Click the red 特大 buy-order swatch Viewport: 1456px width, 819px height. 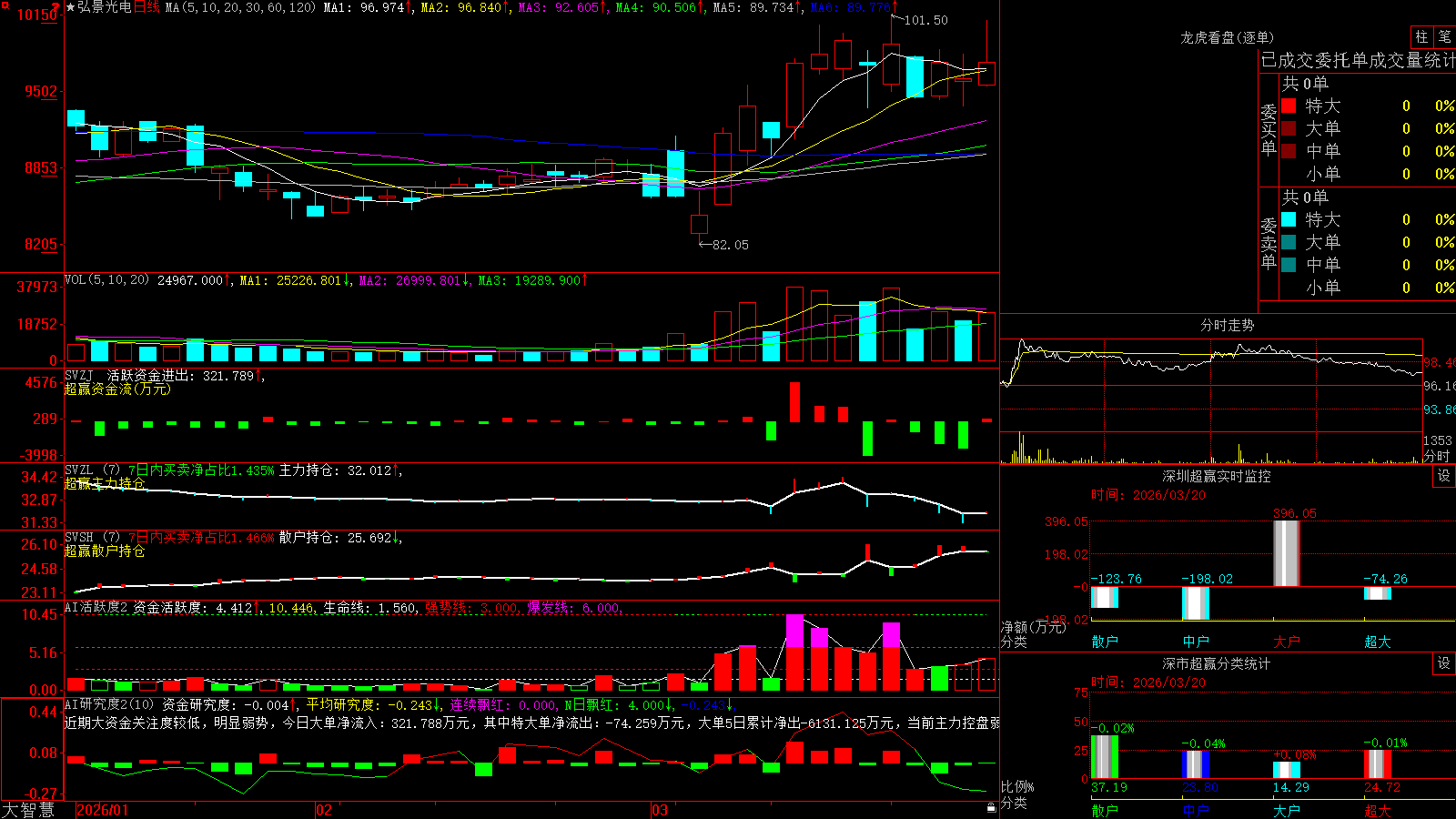point(1289,106)
